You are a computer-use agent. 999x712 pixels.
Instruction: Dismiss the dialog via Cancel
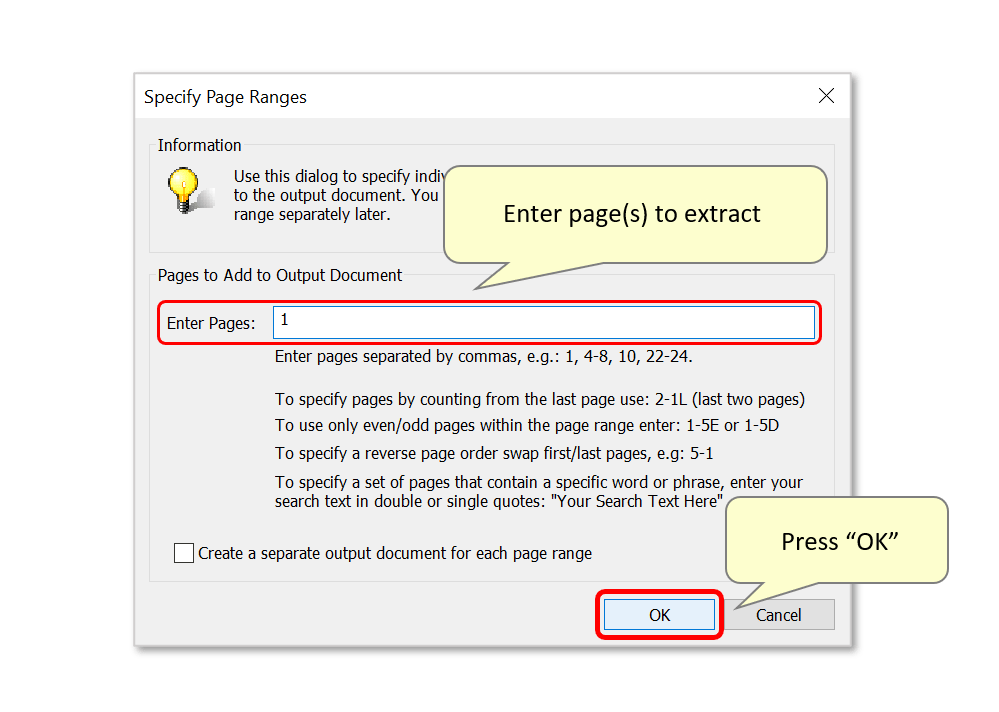click(x=779, y=615)
